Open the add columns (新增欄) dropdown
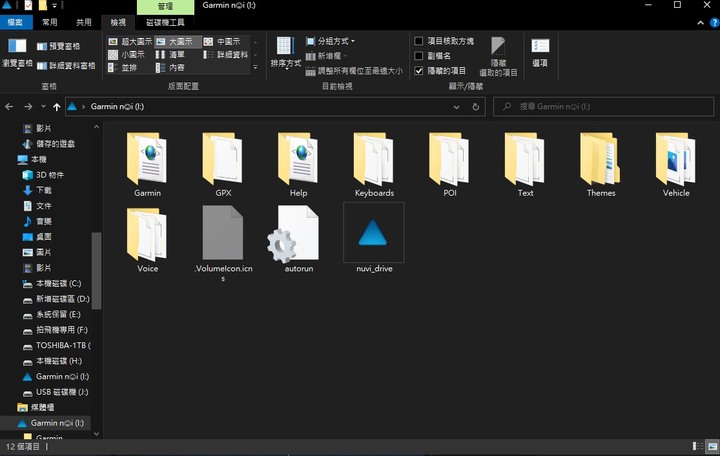Screen dimensions: 720x456 [x=326, y=56]
